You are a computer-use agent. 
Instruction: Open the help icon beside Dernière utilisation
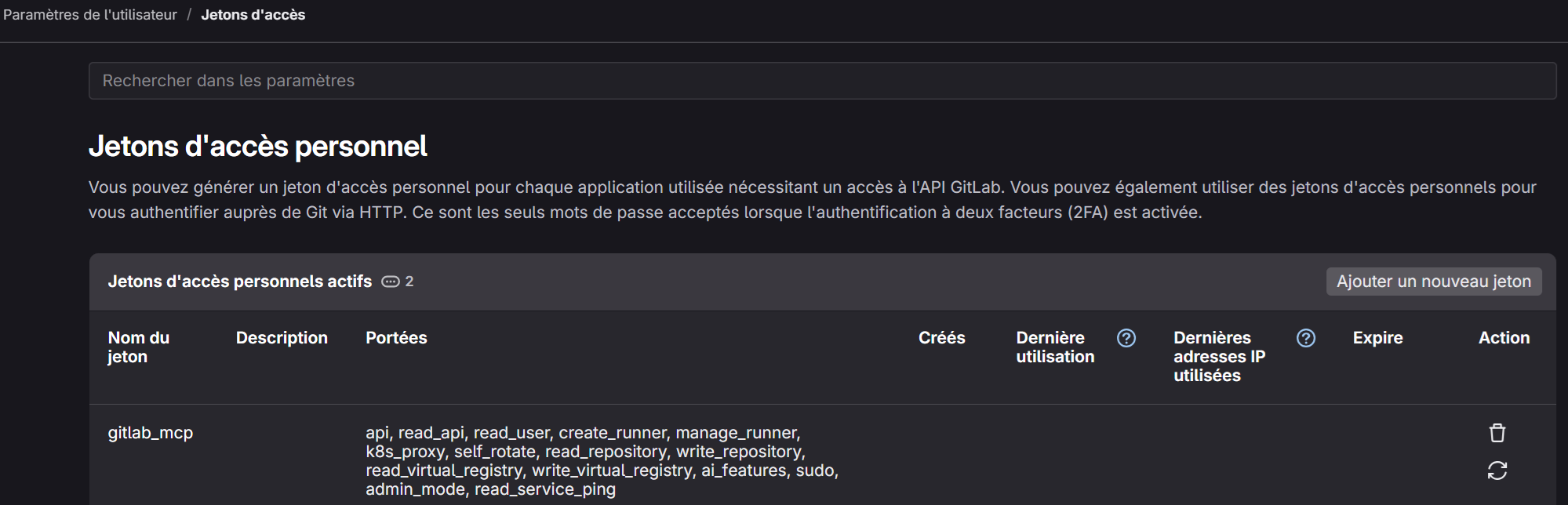[1126, 338]
